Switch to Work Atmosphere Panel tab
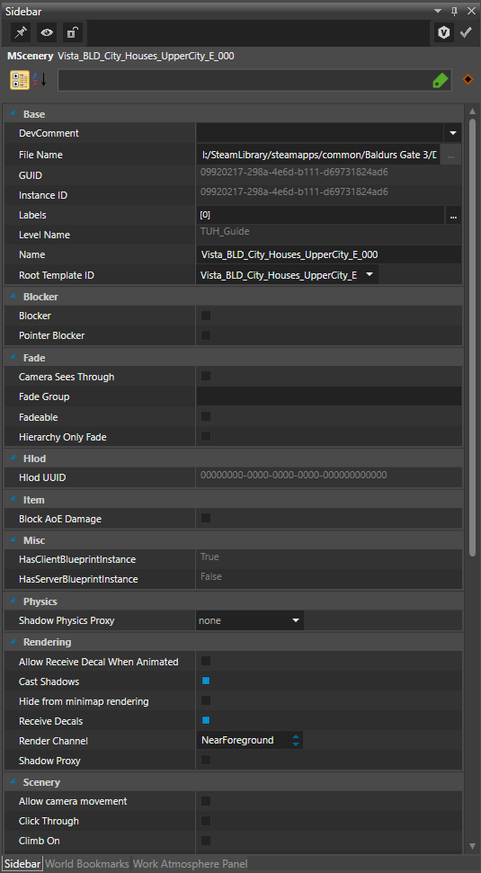Screen dimensions: 481x873 pos(190,864)
